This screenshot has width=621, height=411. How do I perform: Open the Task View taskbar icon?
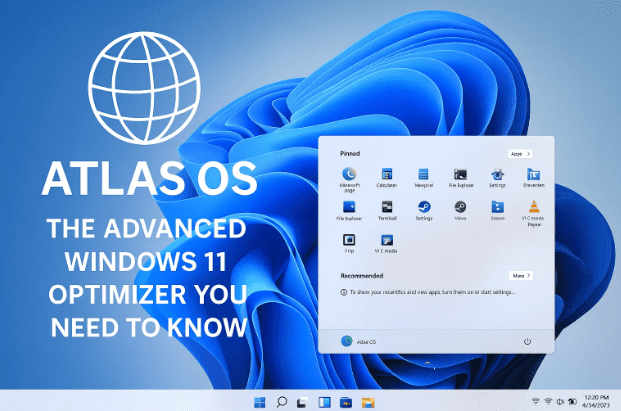[x=303, y=403]
